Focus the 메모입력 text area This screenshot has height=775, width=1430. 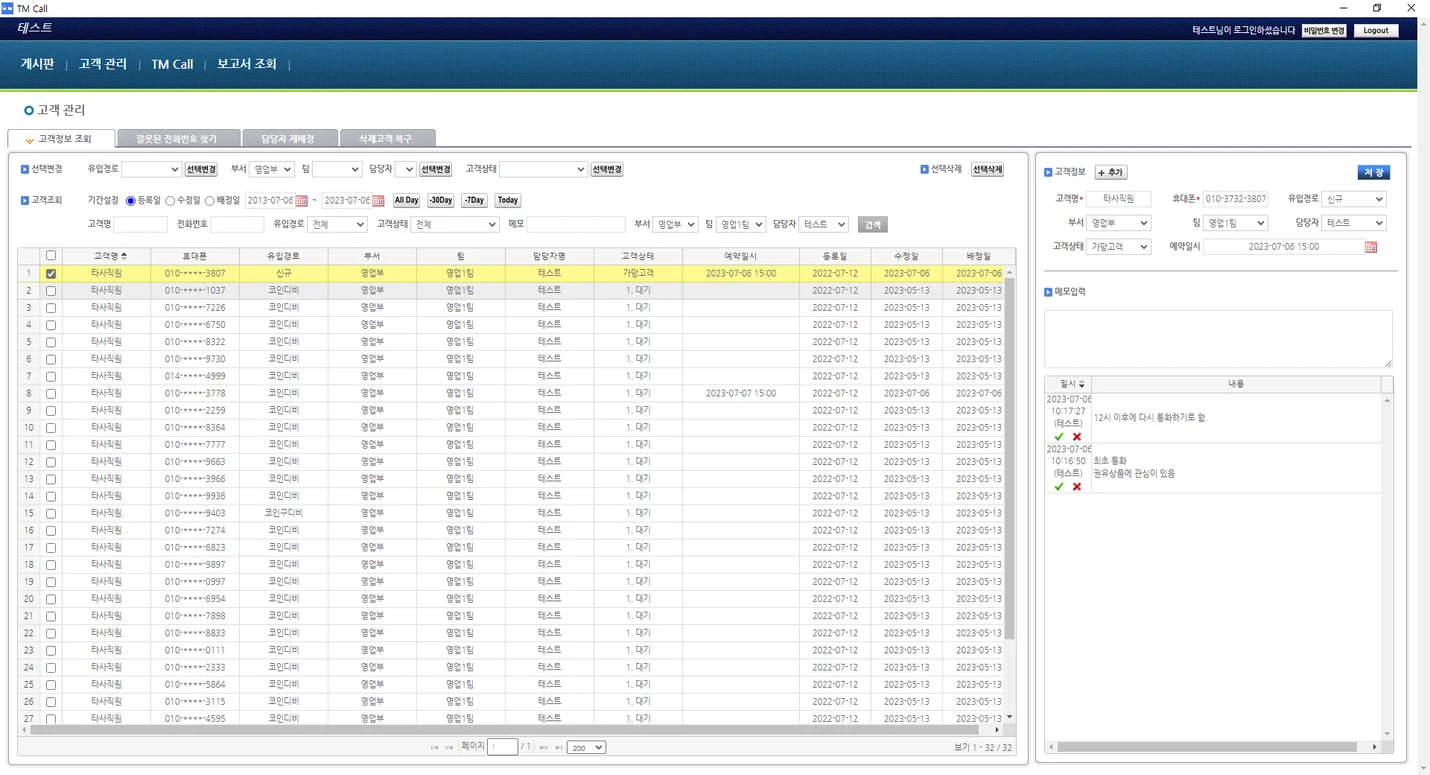coord(1218,339)
